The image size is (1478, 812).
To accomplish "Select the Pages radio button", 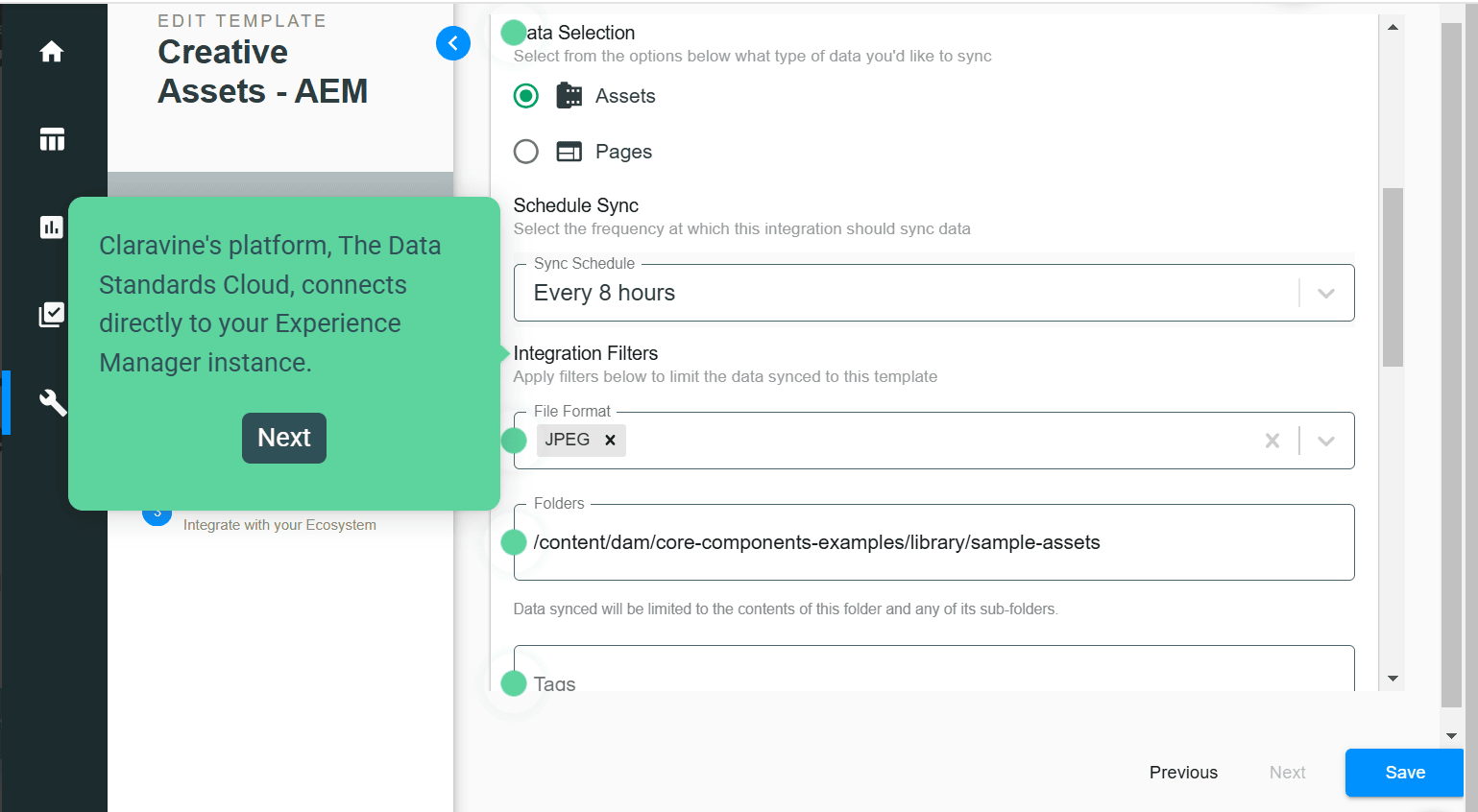I will tap(526, 152).
